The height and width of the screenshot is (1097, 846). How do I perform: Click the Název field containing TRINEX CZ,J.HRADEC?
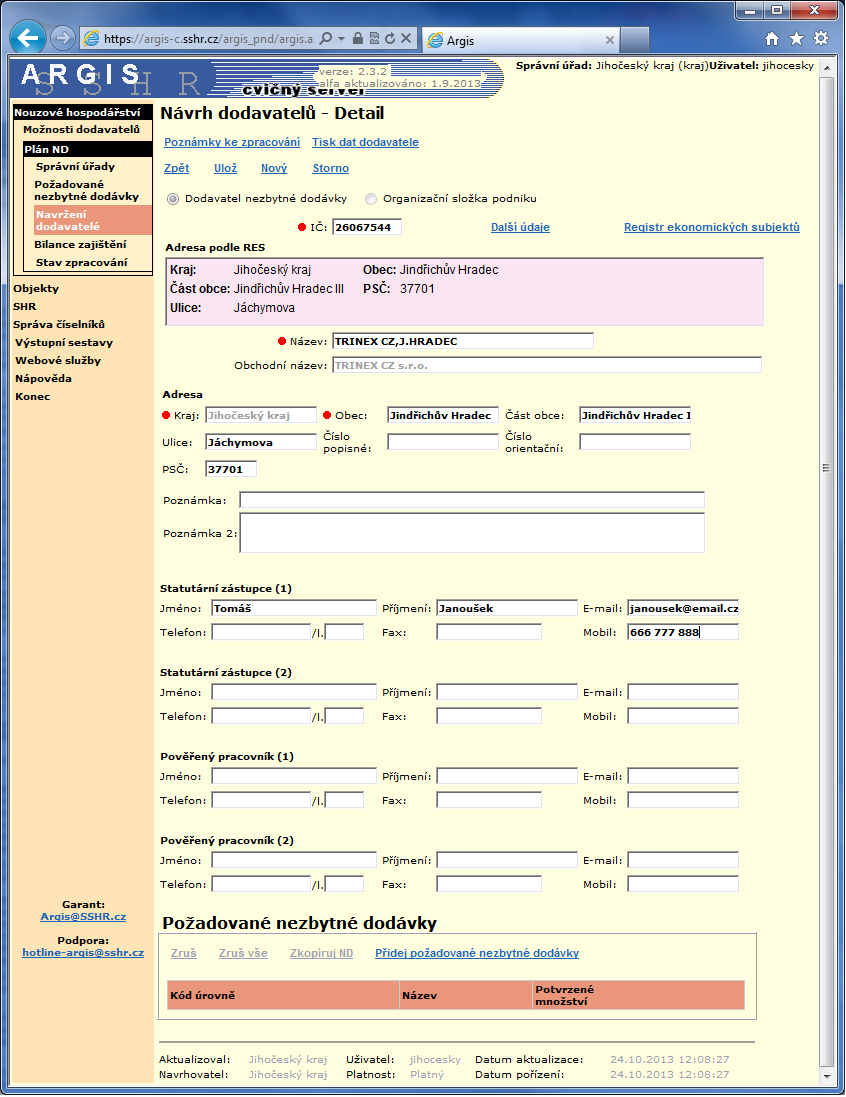[463, 341]
